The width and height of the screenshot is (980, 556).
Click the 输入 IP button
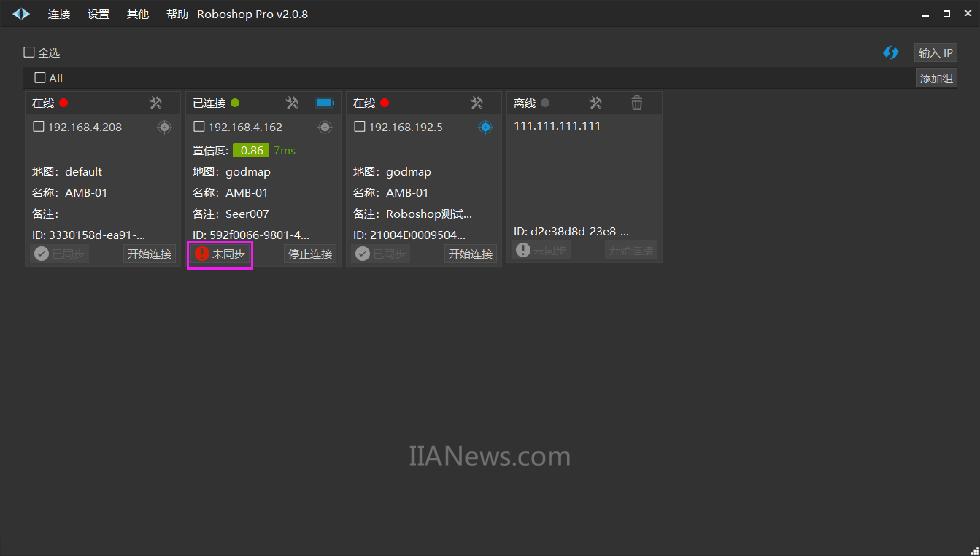pos(935,53)
